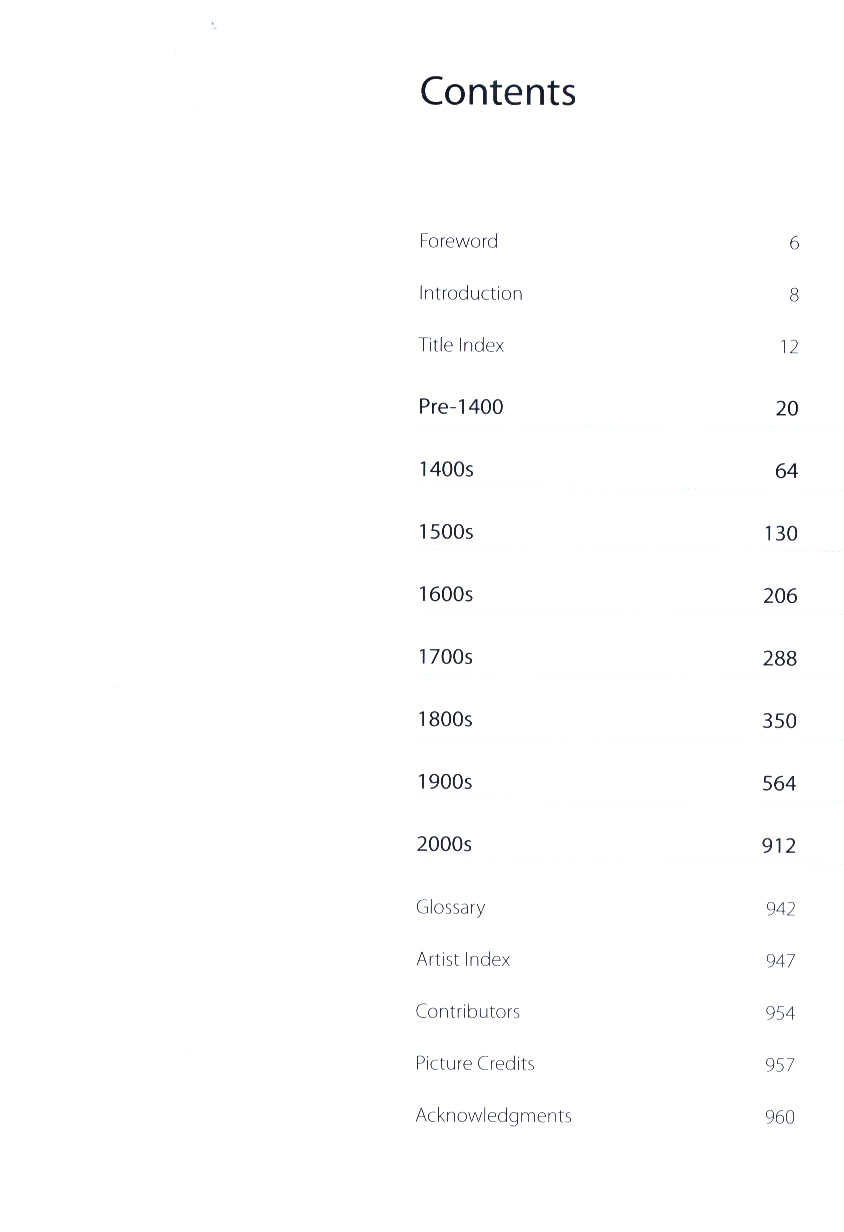Jump to the 1900s chapter
This screenshot has width=844, height=1232.
point(445,782)
